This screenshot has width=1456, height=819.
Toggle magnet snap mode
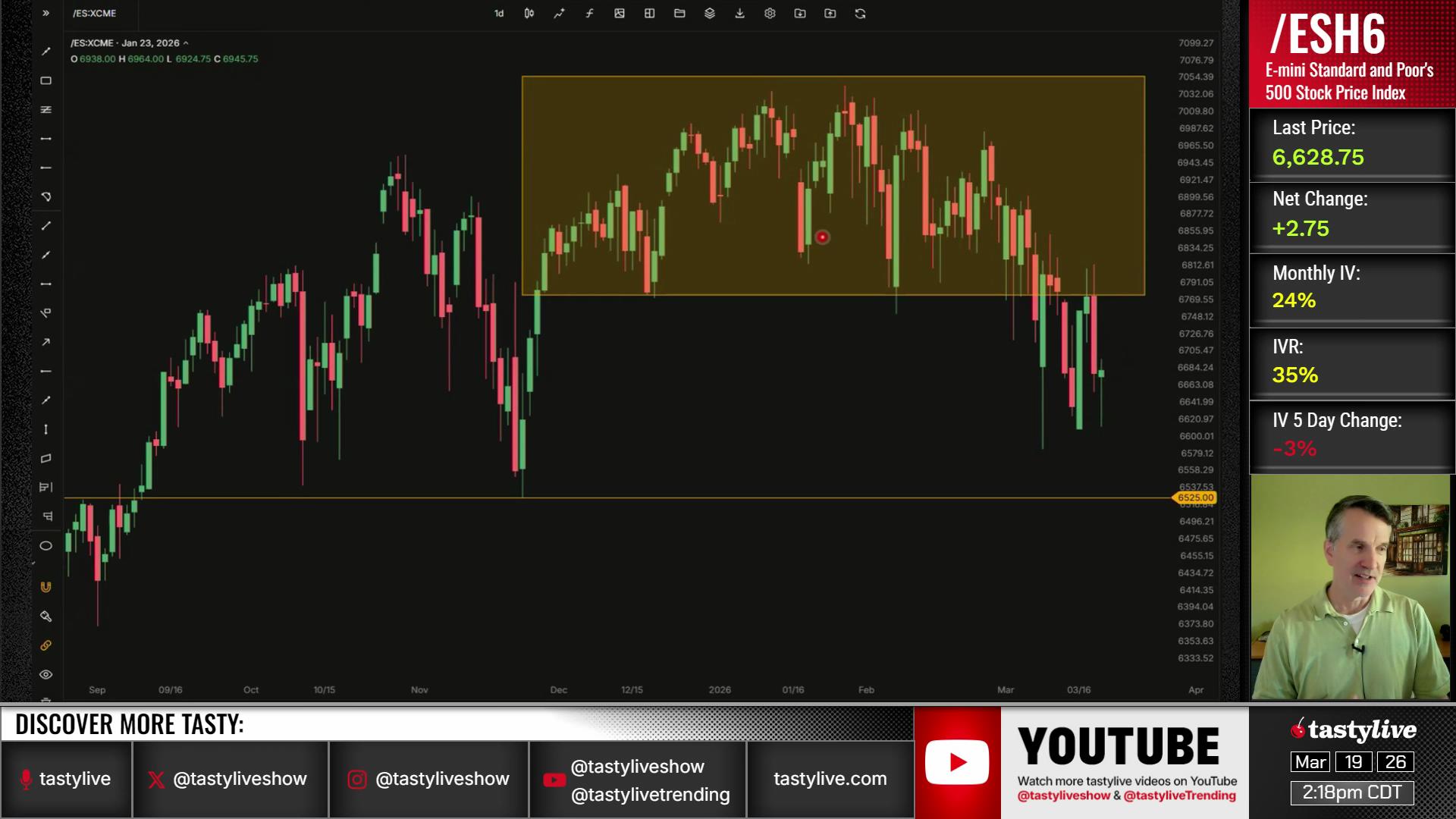(x=45, y=587)
